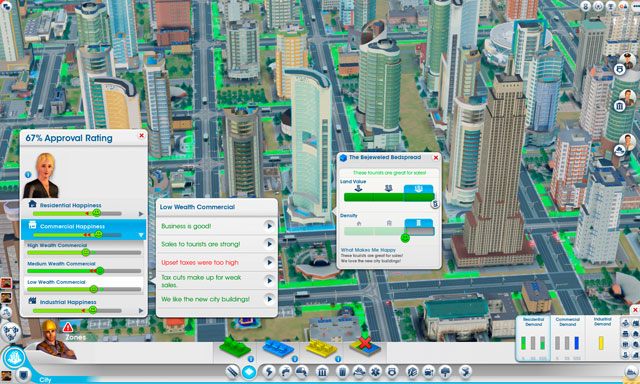This screenshot has height=384, width=640.
Task: Open the Parks tree menu
Action: point(445,372)
